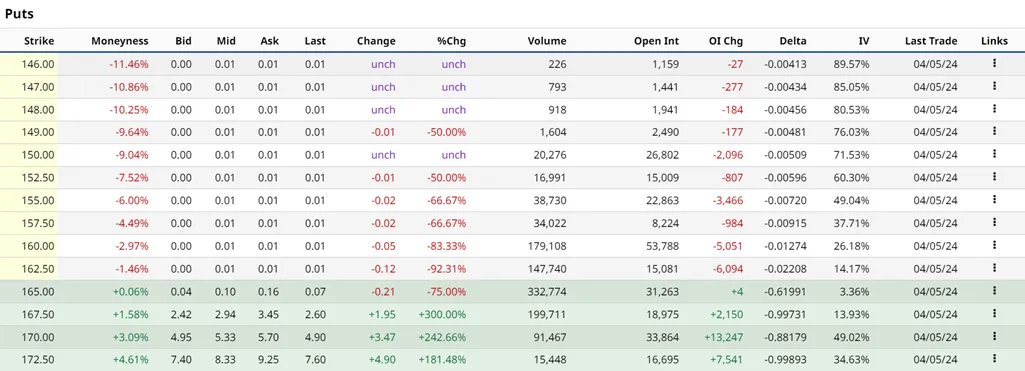Sort table by Last column header
Viewport: 1025px width, 371px height.
[x=315, y=40]
